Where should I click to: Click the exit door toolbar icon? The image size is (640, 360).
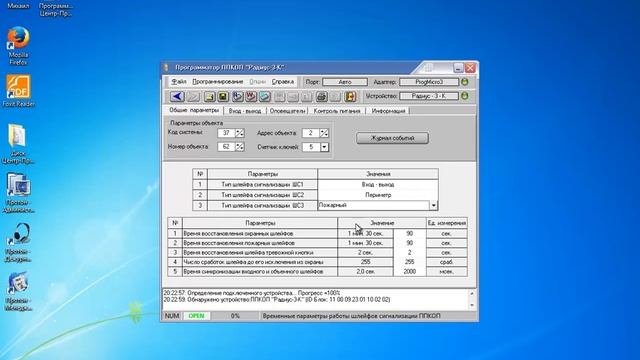pos(350,96)
